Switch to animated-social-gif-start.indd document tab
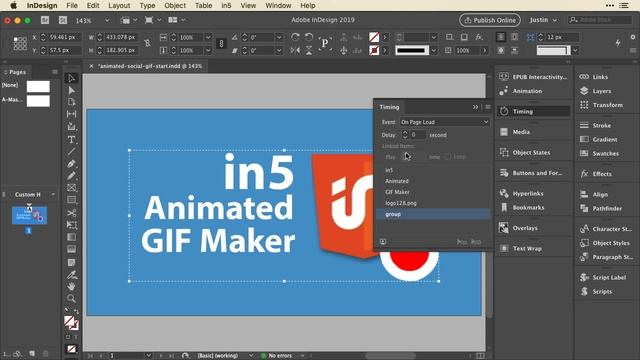Image resolution: width=640 pixels, height=360 pixels. 150,66
